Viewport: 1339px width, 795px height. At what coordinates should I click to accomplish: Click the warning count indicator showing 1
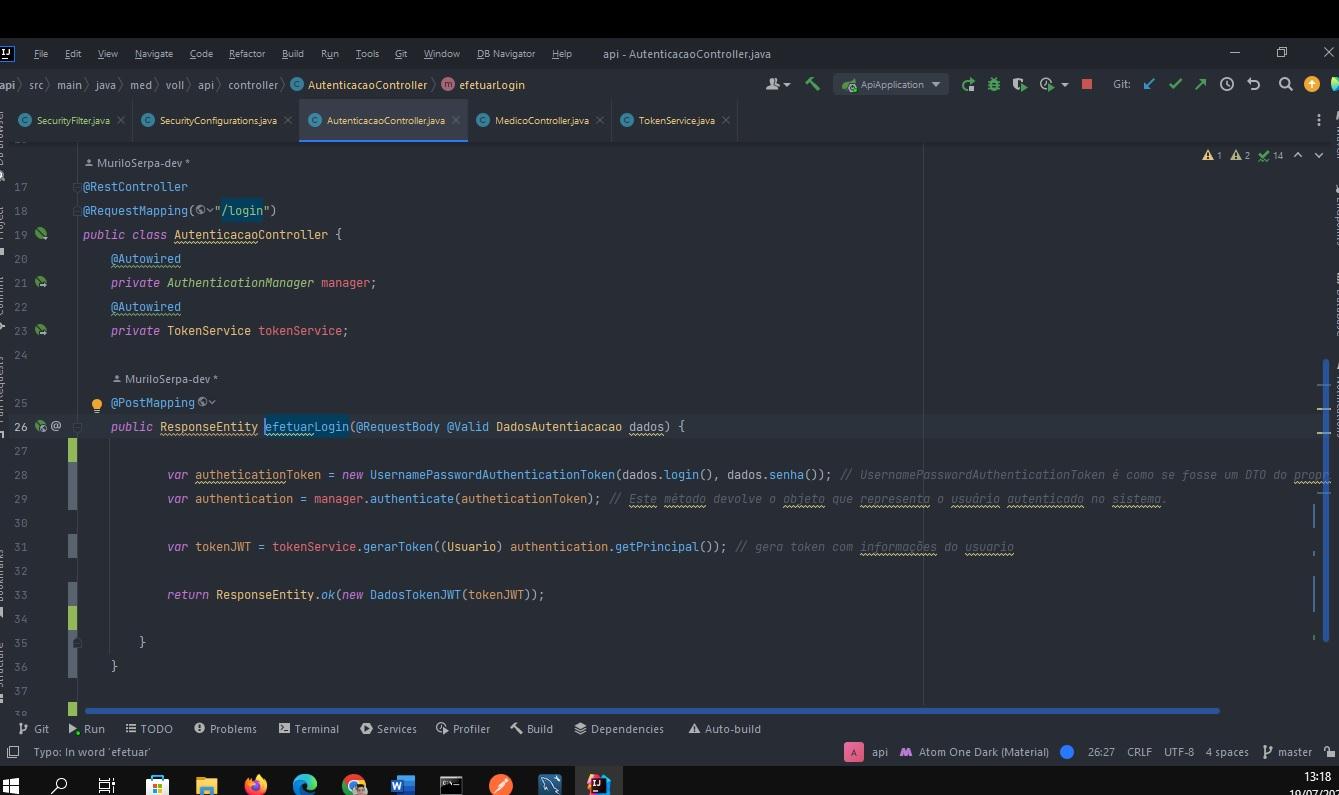(1212, 156)
